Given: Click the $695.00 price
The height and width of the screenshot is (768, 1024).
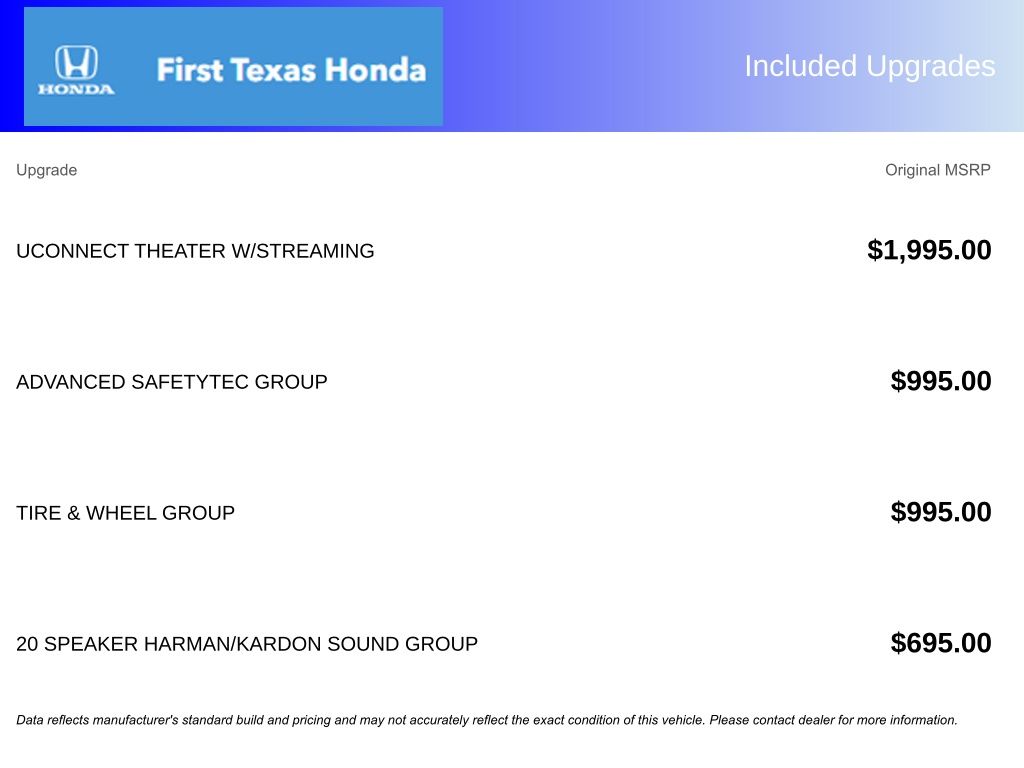Looking at the screenshot, I should click(941, 643).
